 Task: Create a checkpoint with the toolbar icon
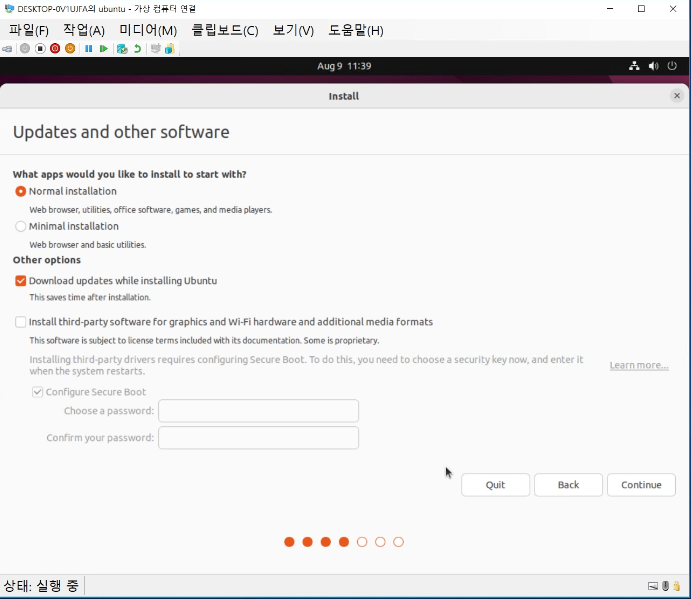(x=122, y=48)
